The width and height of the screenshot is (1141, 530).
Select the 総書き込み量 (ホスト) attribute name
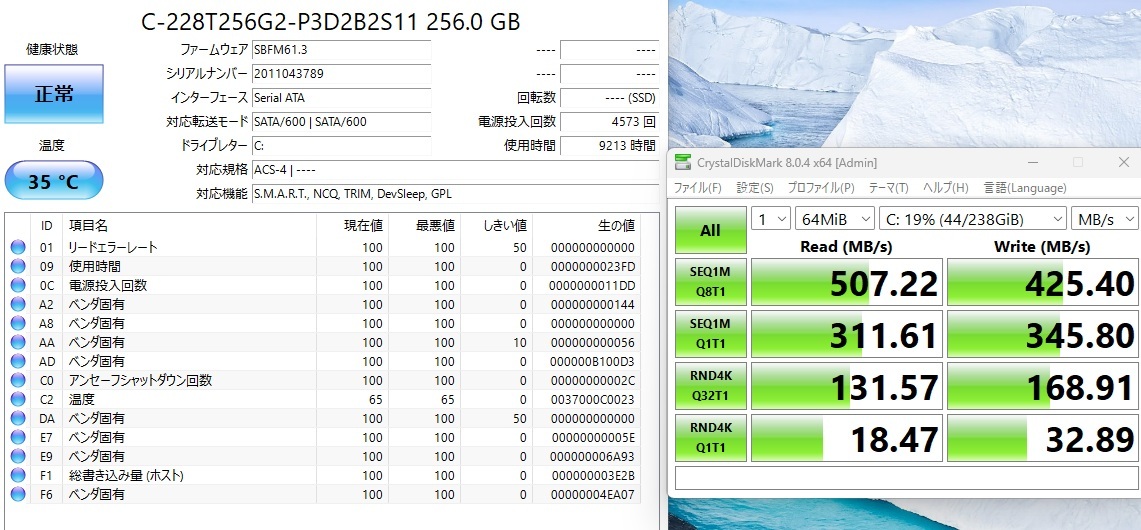click(126, 475)
